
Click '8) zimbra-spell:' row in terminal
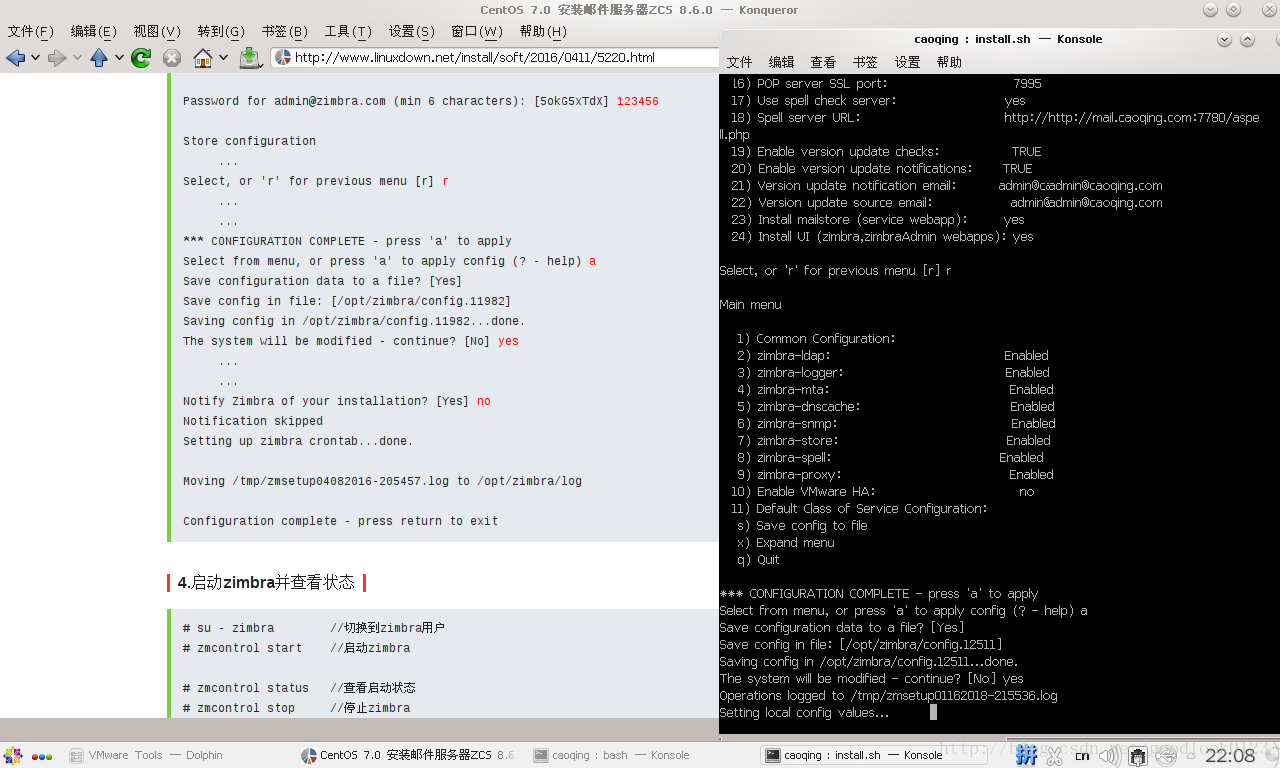point(890,458)
